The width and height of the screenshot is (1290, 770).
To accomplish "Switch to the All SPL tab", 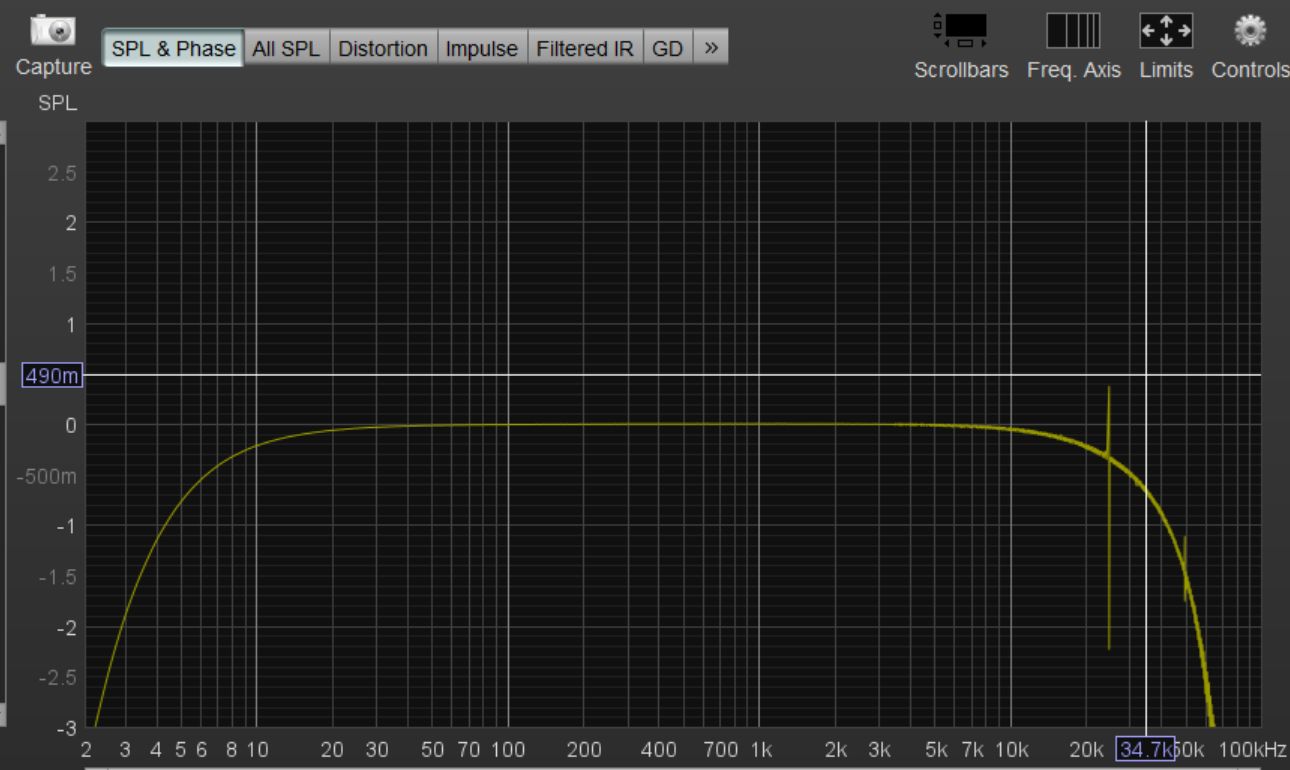I will (x=286, y=48).
